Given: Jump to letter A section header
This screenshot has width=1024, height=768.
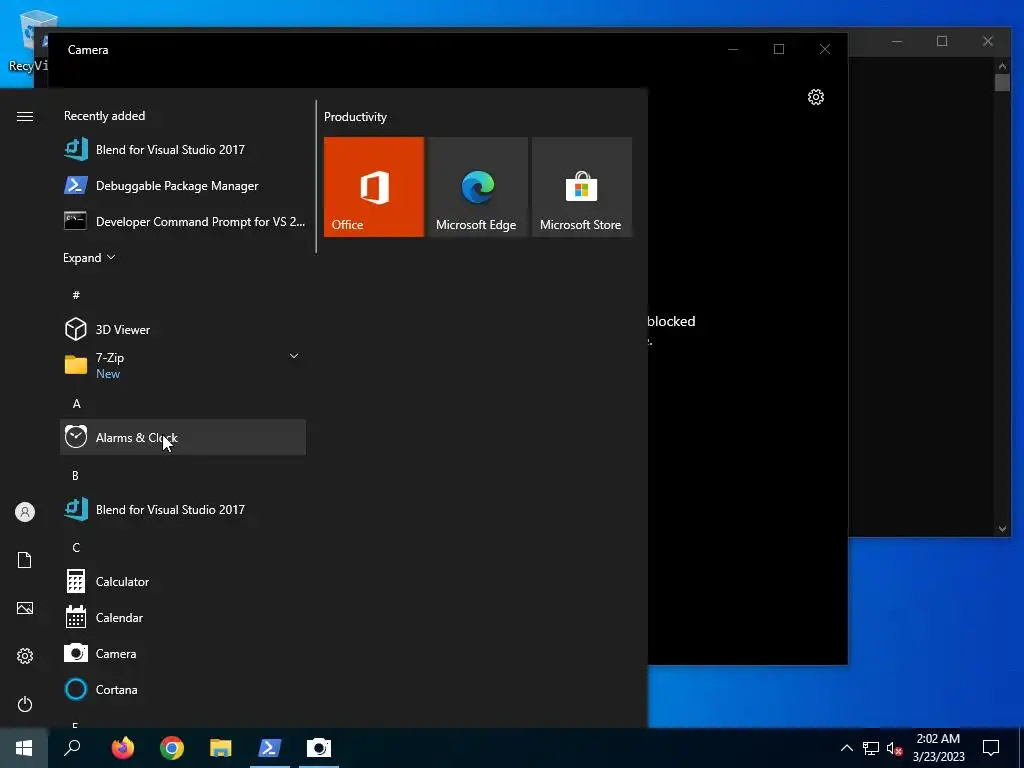Looking at the screenshot, I should 76,404.
